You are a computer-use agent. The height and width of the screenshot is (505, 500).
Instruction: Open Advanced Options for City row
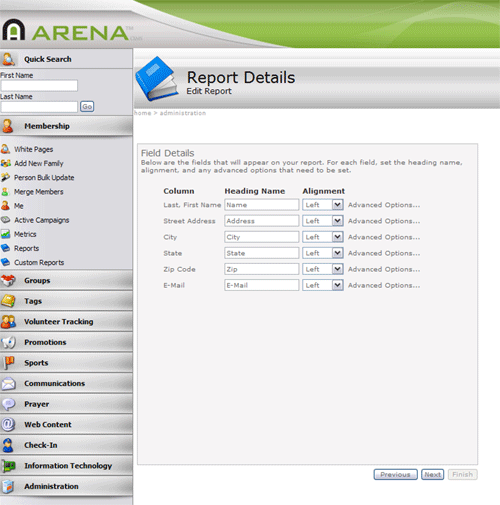[384, 237]
